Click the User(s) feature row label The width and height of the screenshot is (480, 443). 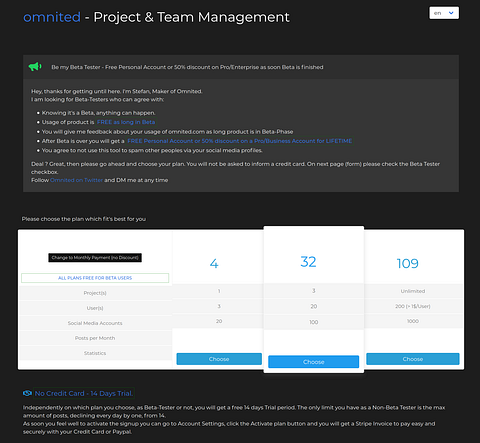(x=95, y=308)
